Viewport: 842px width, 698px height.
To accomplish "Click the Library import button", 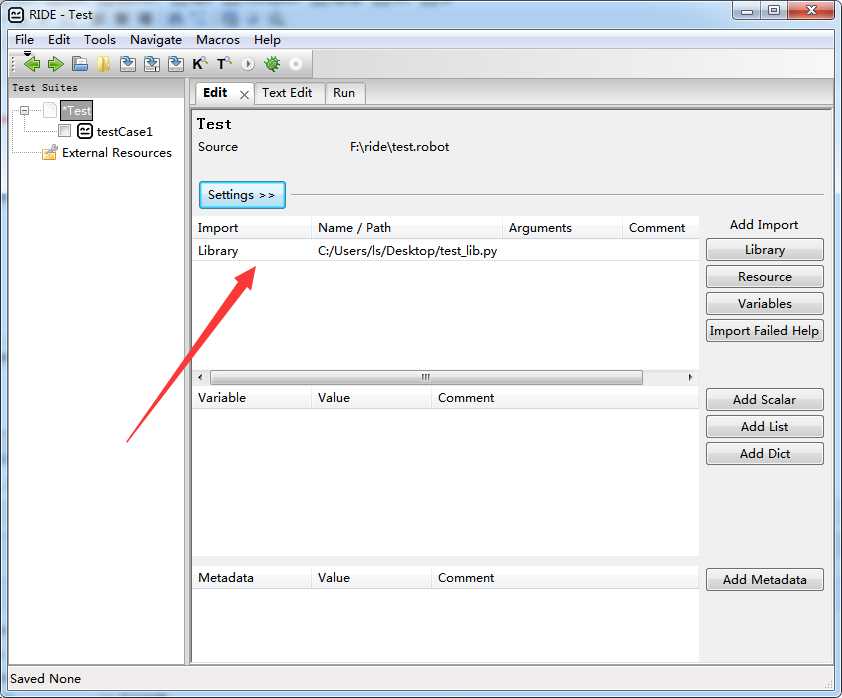I will (x=765, y=250).
